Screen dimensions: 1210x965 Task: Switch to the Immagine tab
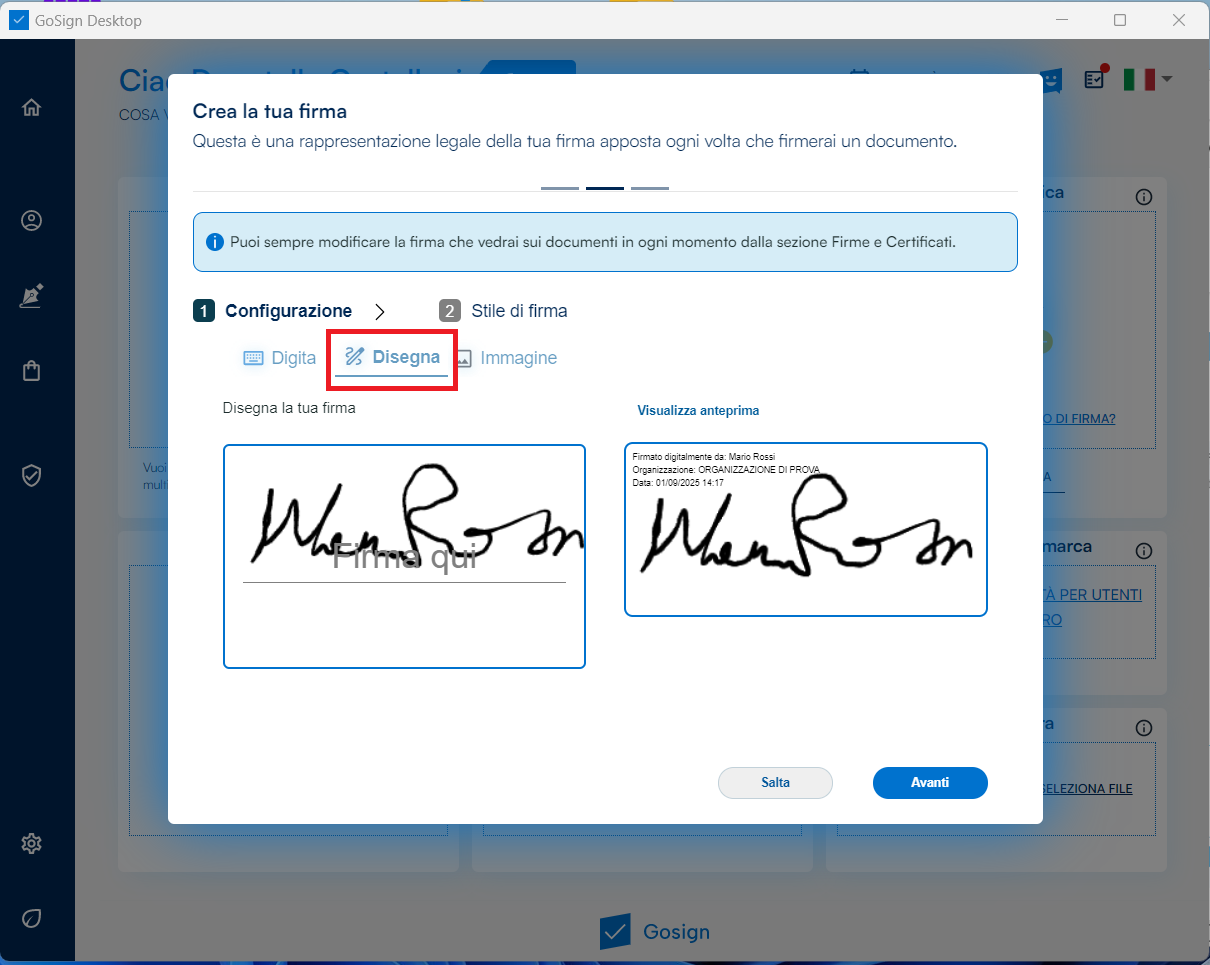click(506, 358)
